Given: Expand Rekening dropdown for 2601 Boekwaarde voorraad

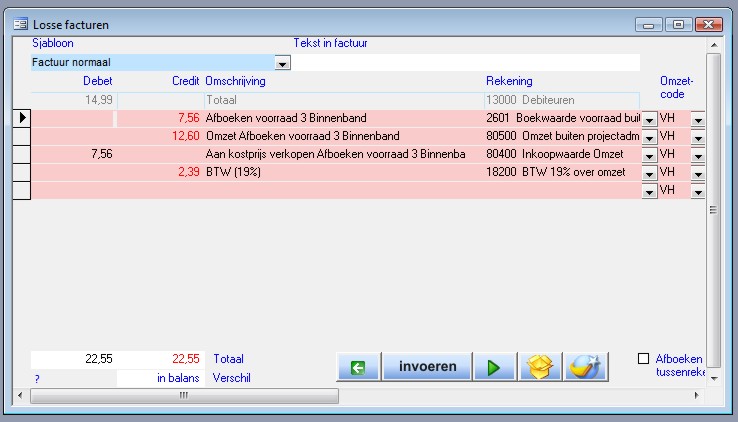Looking at the screenshot, I should (x=649, y=119).
